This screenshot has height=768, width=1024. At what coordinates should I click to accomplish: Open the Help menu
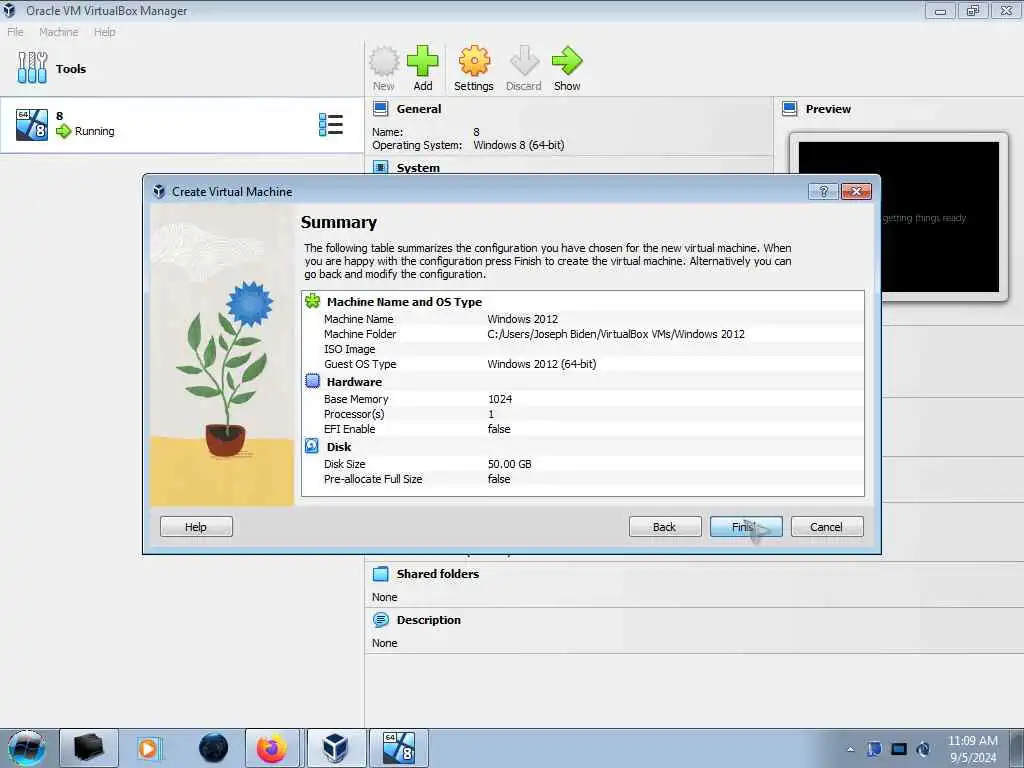tap(104, 31)
